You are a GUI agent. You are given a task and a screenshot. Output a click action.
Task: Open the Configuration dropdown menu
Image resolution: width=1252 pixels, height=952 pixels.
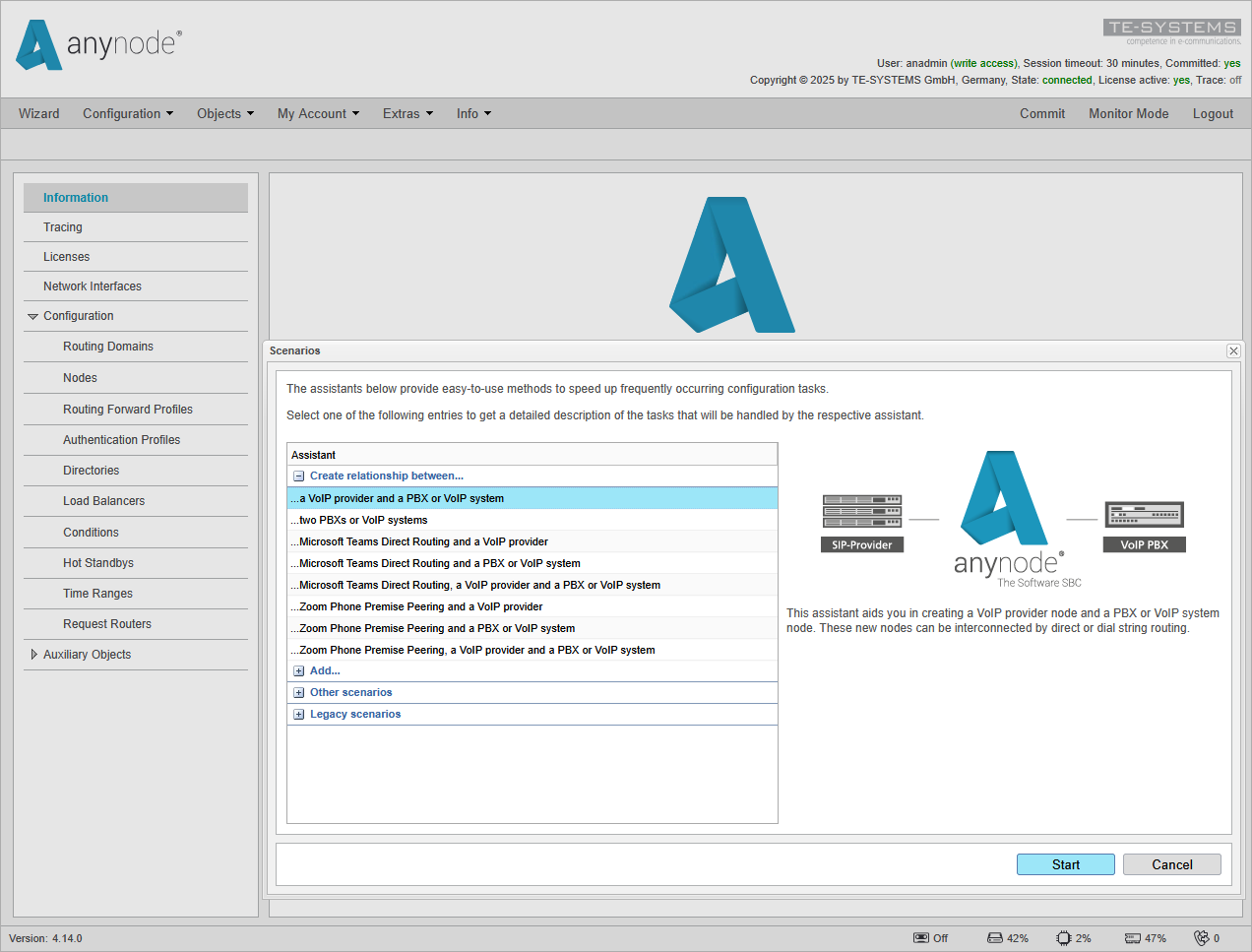point(127,113)
